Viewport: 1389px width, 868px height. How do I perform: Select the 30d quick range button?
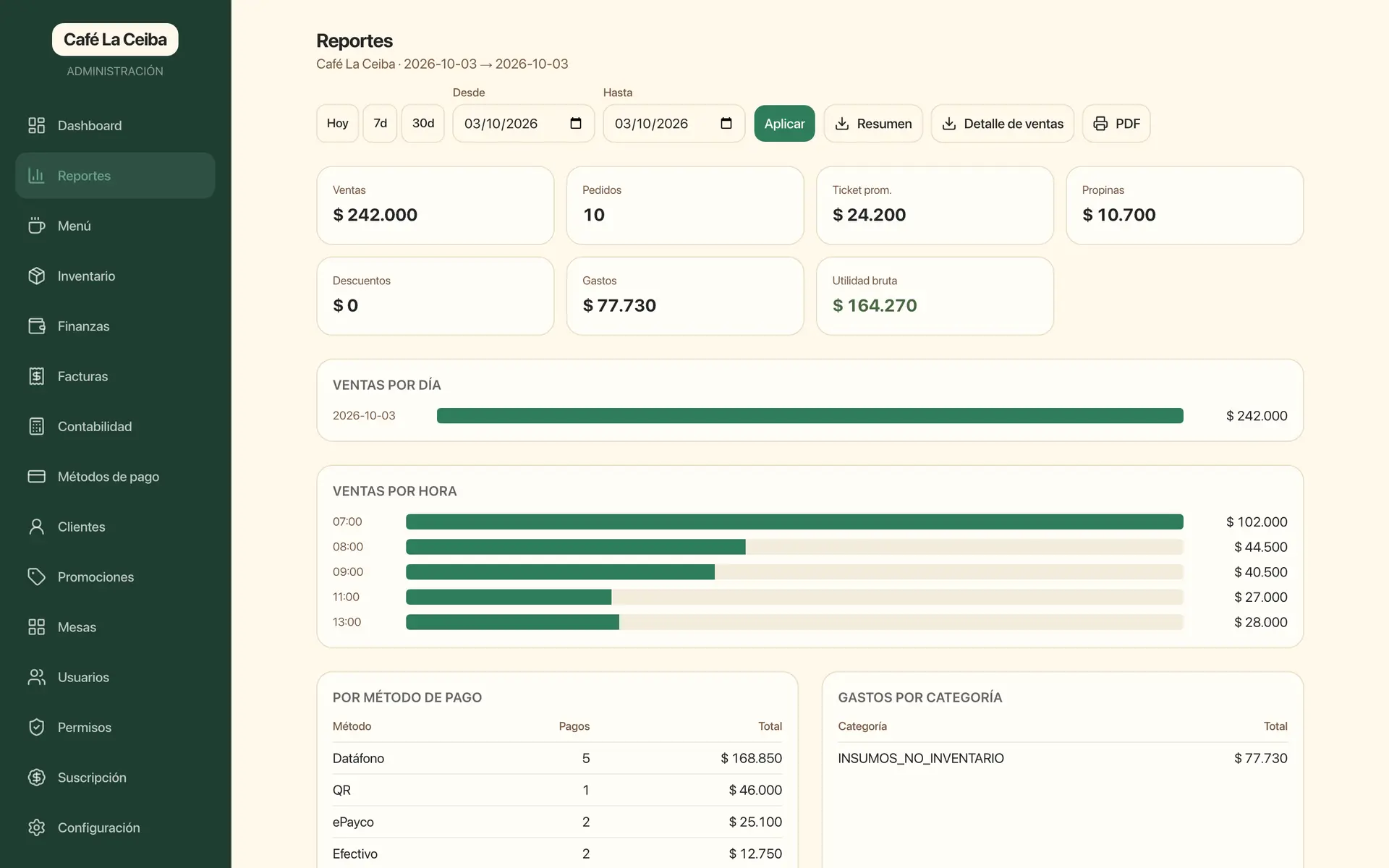coord(423,124)
